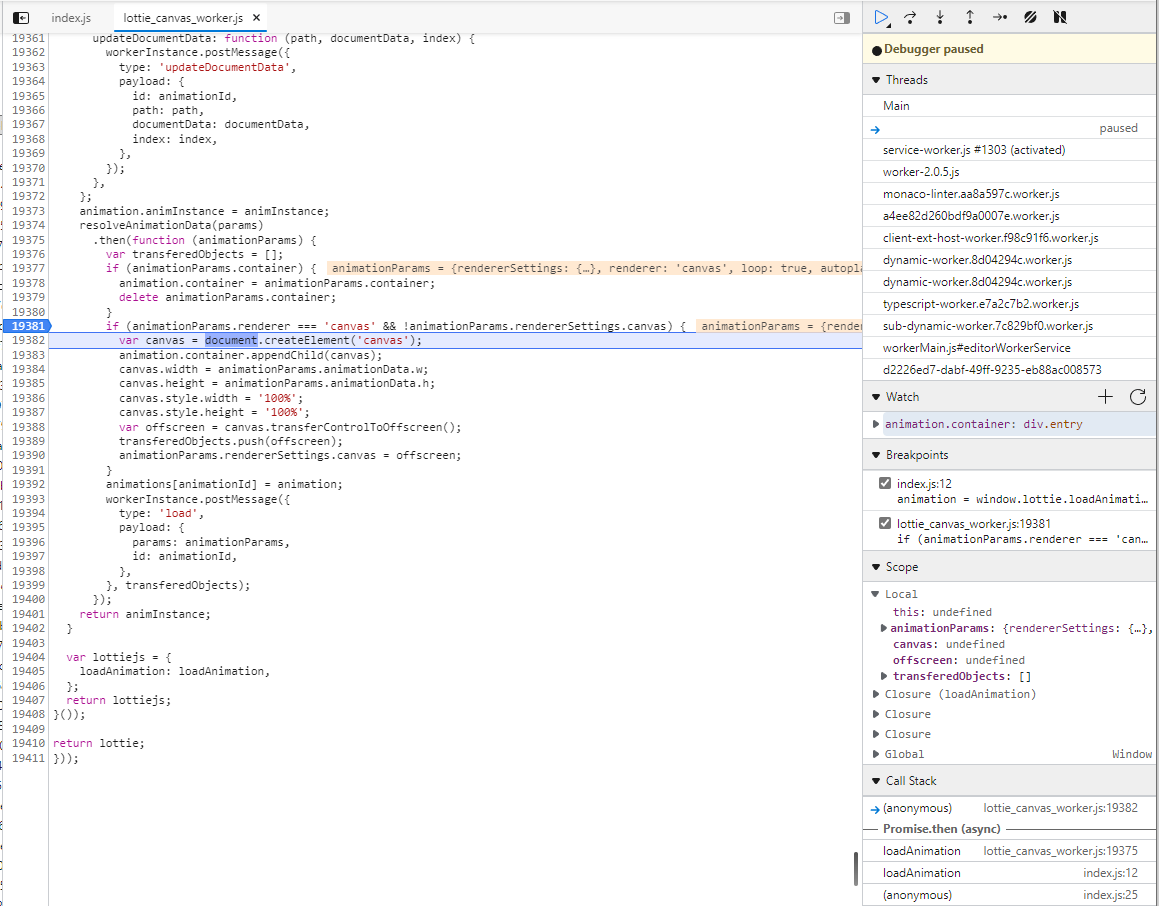Screen dimensions: 1159x906
Task: Deactivate all breakpoints
Action: [1030, 17]
